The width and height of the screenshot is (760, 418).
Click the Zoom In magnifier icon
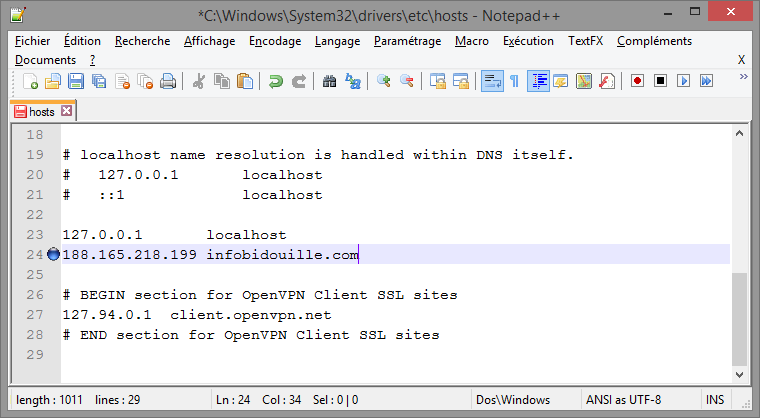tap(384, 81)
